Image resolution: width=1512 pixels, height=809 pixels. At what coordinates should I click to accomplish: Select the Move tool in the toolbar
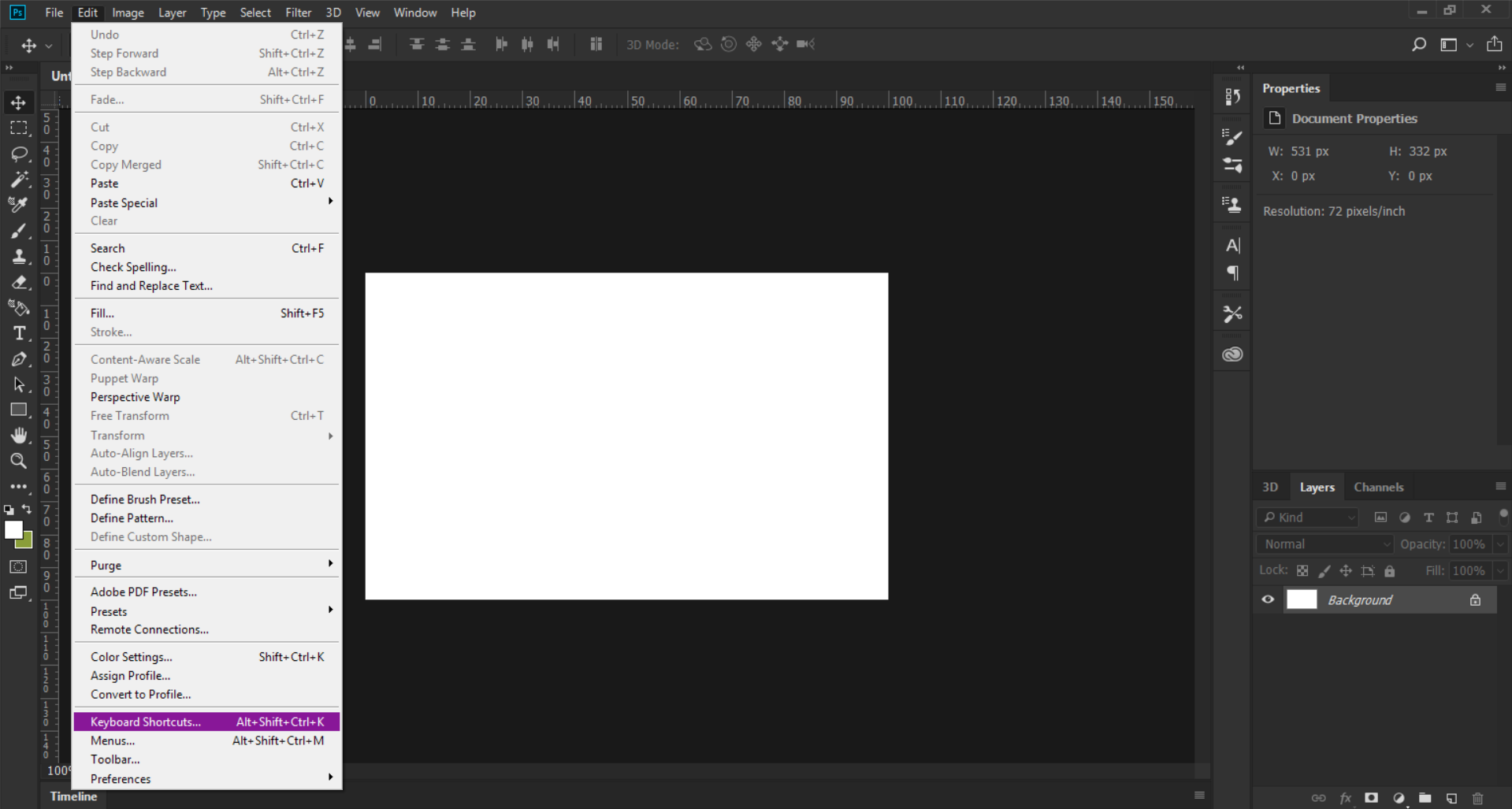click(x=18, y=102)
